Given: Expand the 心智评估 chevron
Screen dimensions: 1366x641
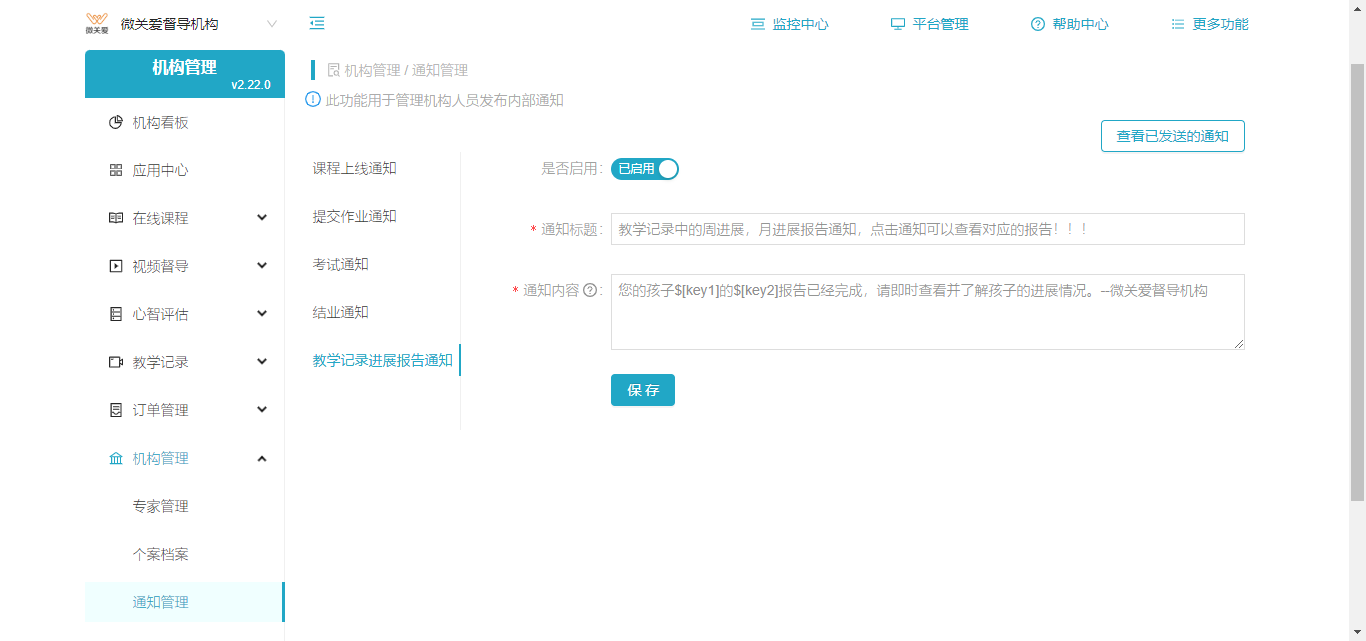Looking at the screenshot, I should coord(262,314).
